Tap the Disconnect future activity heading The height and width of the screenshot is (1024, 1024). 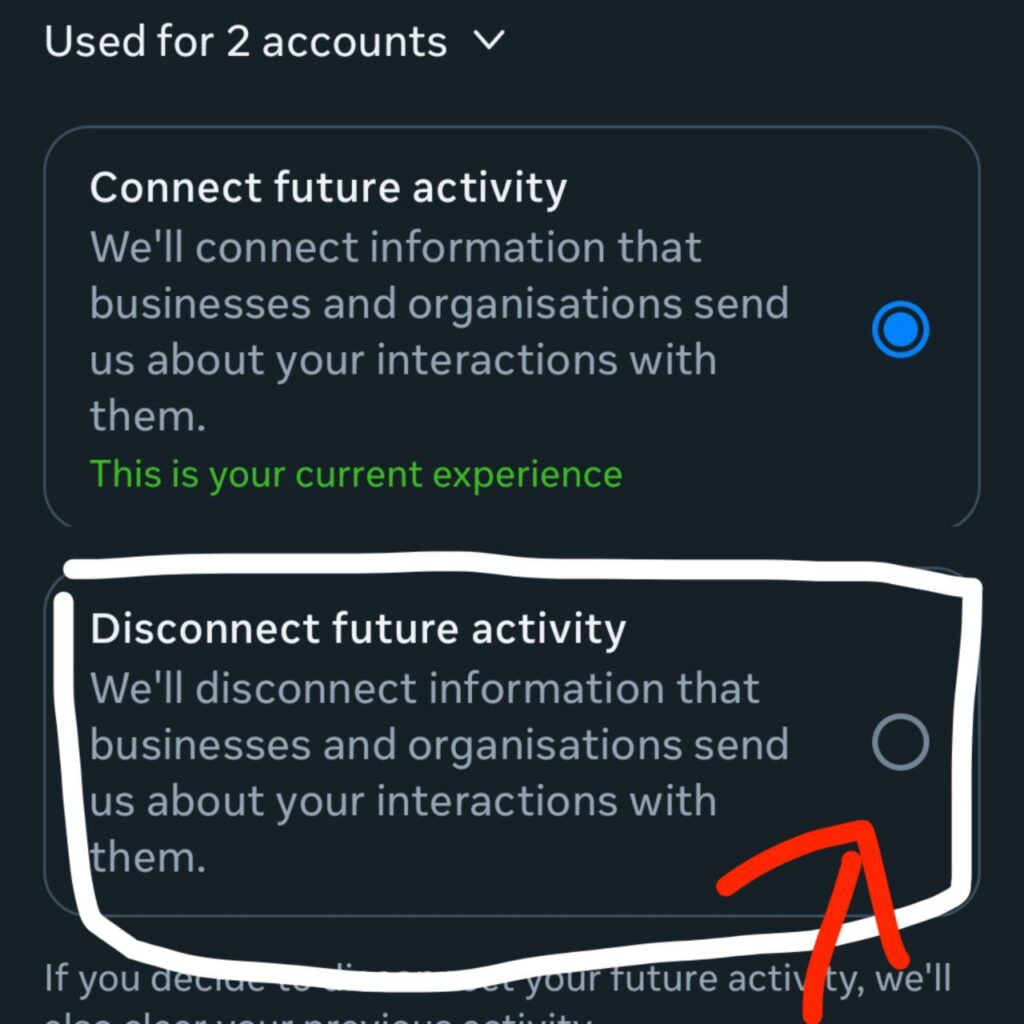358,628
